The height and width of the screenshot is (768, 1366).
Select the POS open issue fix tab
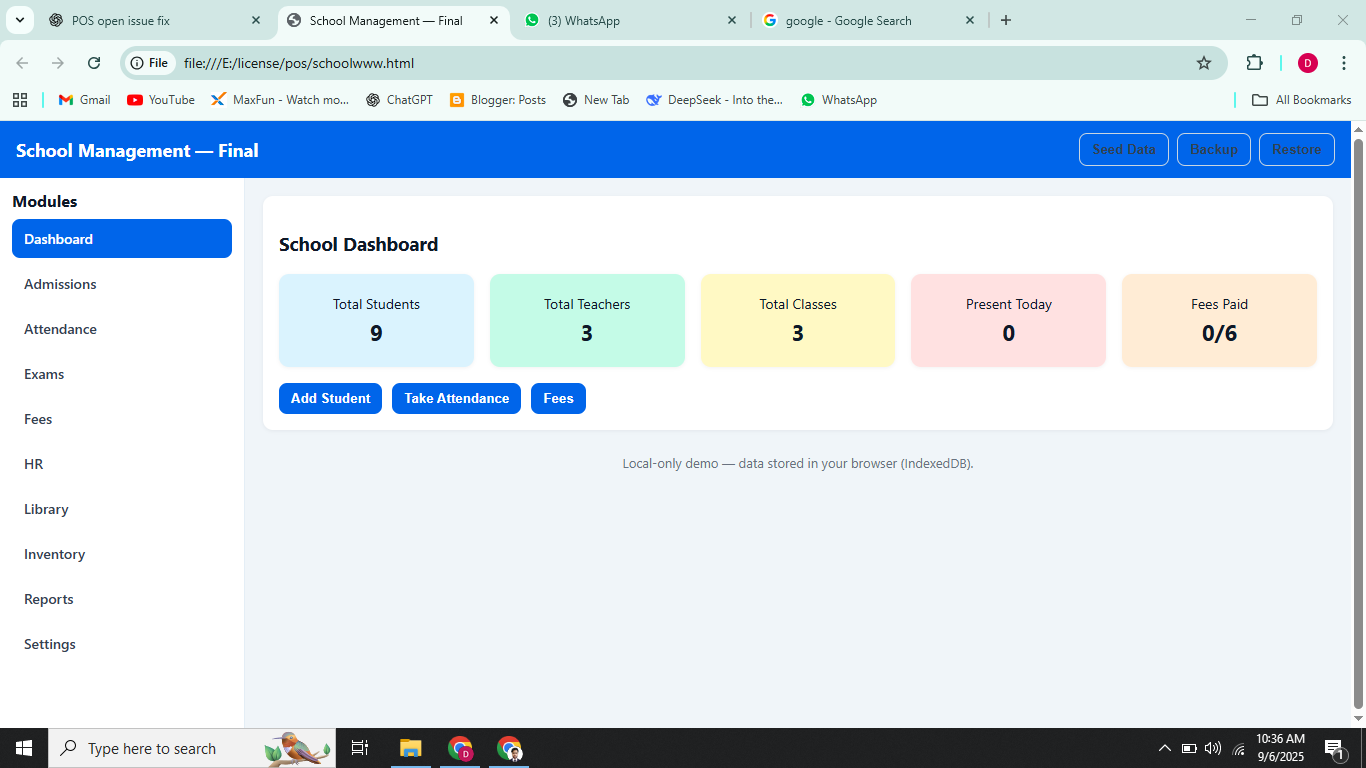(140, 20)
